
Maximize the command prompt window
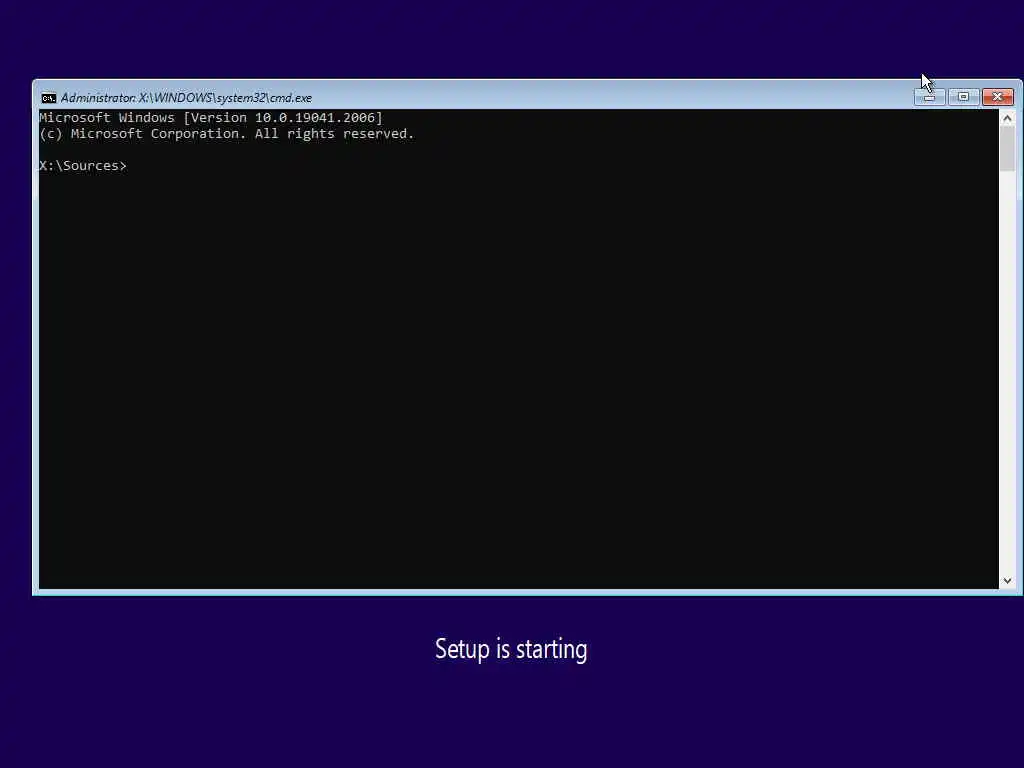[x=963, y=97]
